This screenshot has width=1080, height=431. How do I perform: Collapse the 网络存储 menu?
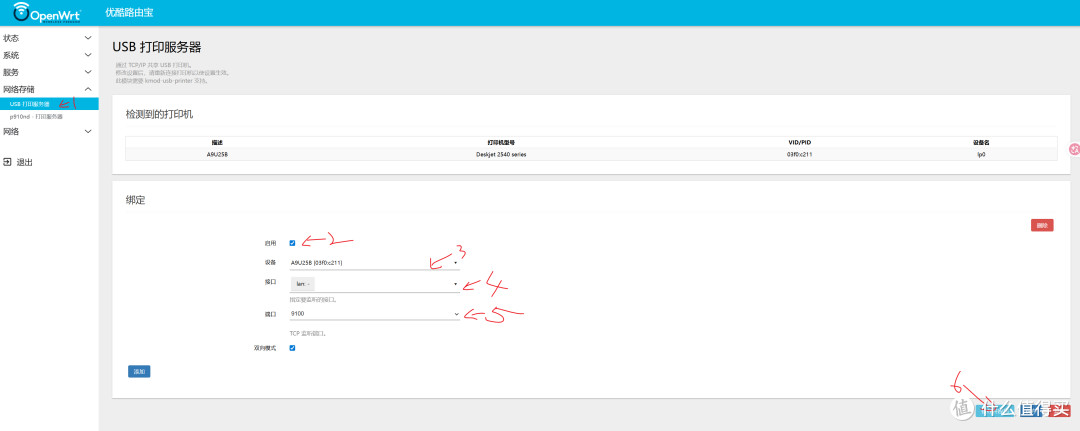click(49, 89)
